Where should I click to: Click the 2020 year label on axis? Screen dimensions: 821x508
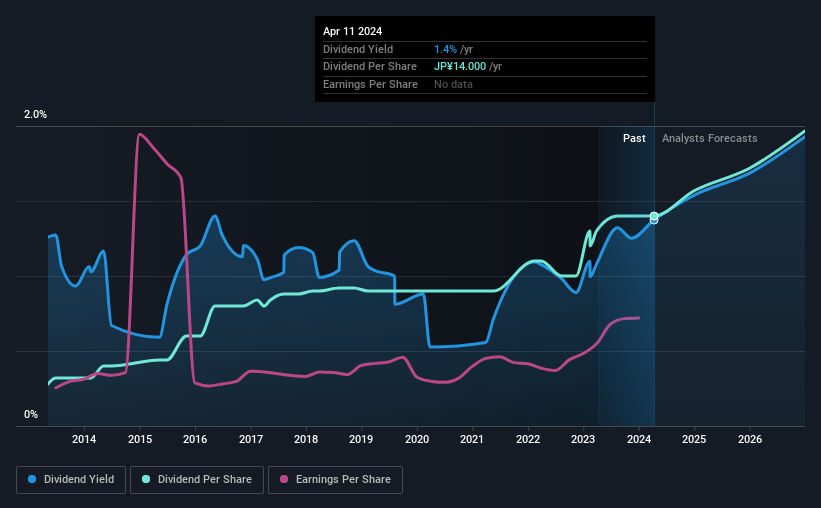point(417,439)
